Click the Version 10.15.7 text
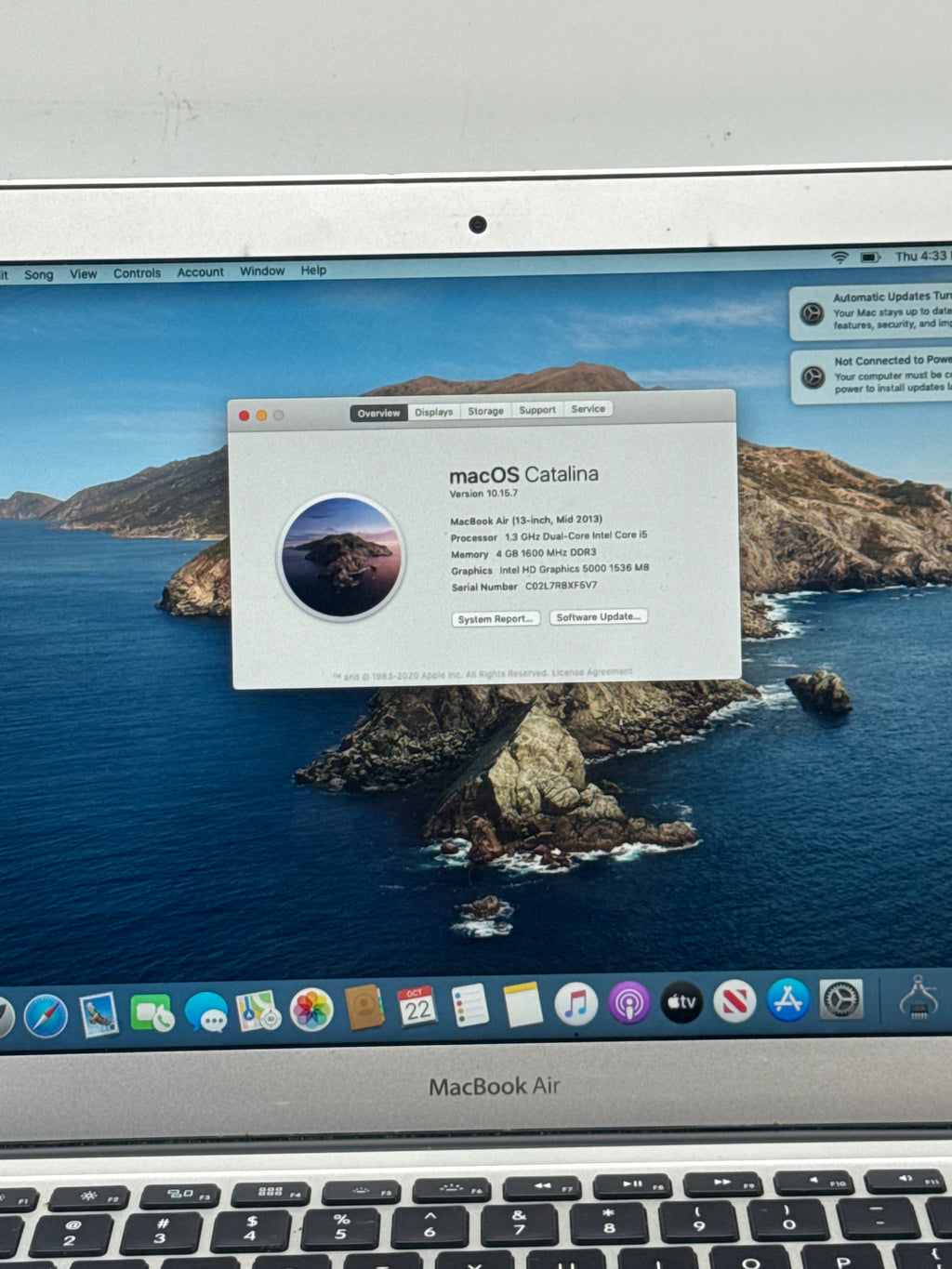The width and height of the screenshot is (952, 1269). coord(483,494)
